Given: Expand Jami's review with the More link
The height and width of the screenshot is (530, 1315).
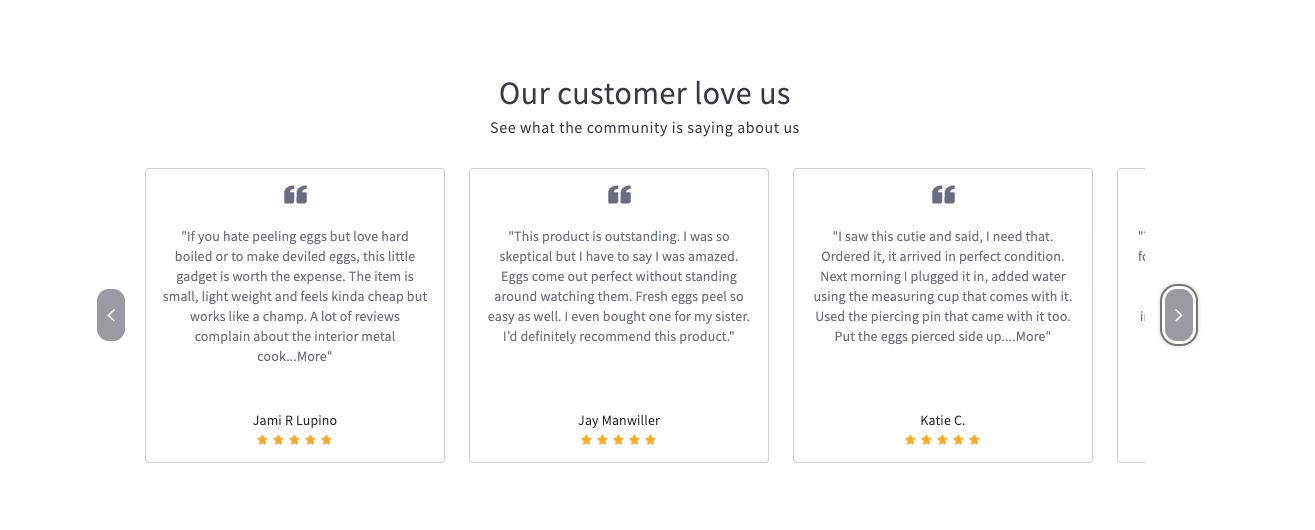Looking at the screenshot, I should point(315,357).
